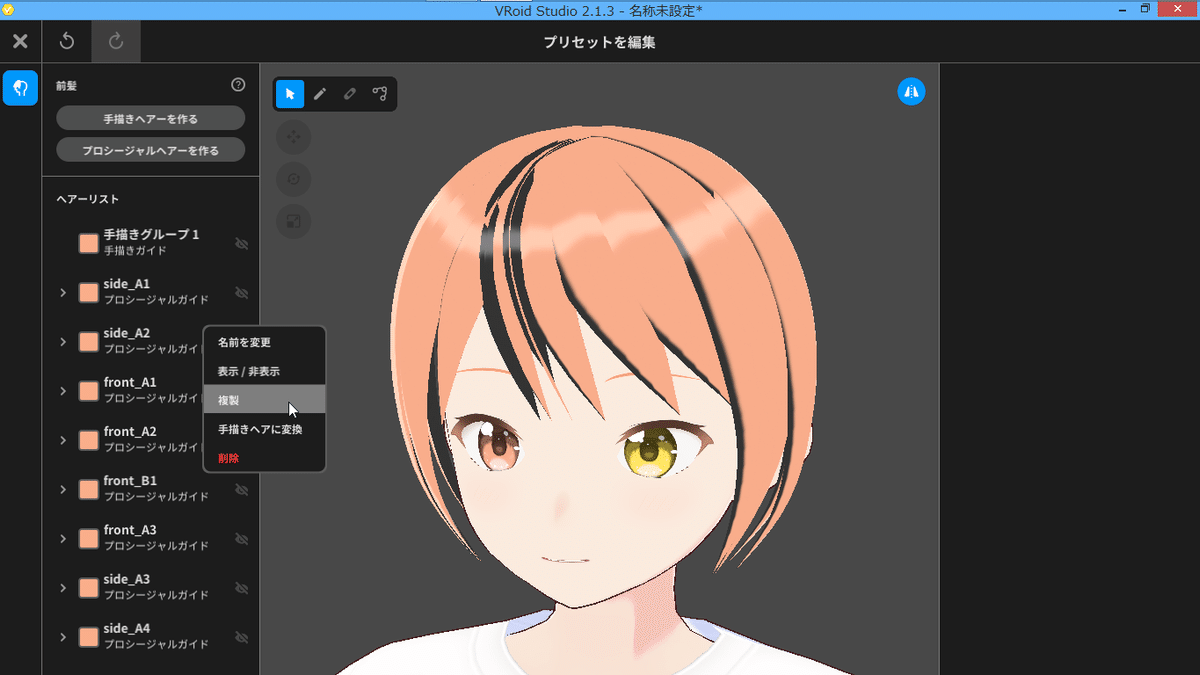Expand the front_A3 tree item
The width and height of the screenshot is (1200, 675).
click(x=62, y=538)
